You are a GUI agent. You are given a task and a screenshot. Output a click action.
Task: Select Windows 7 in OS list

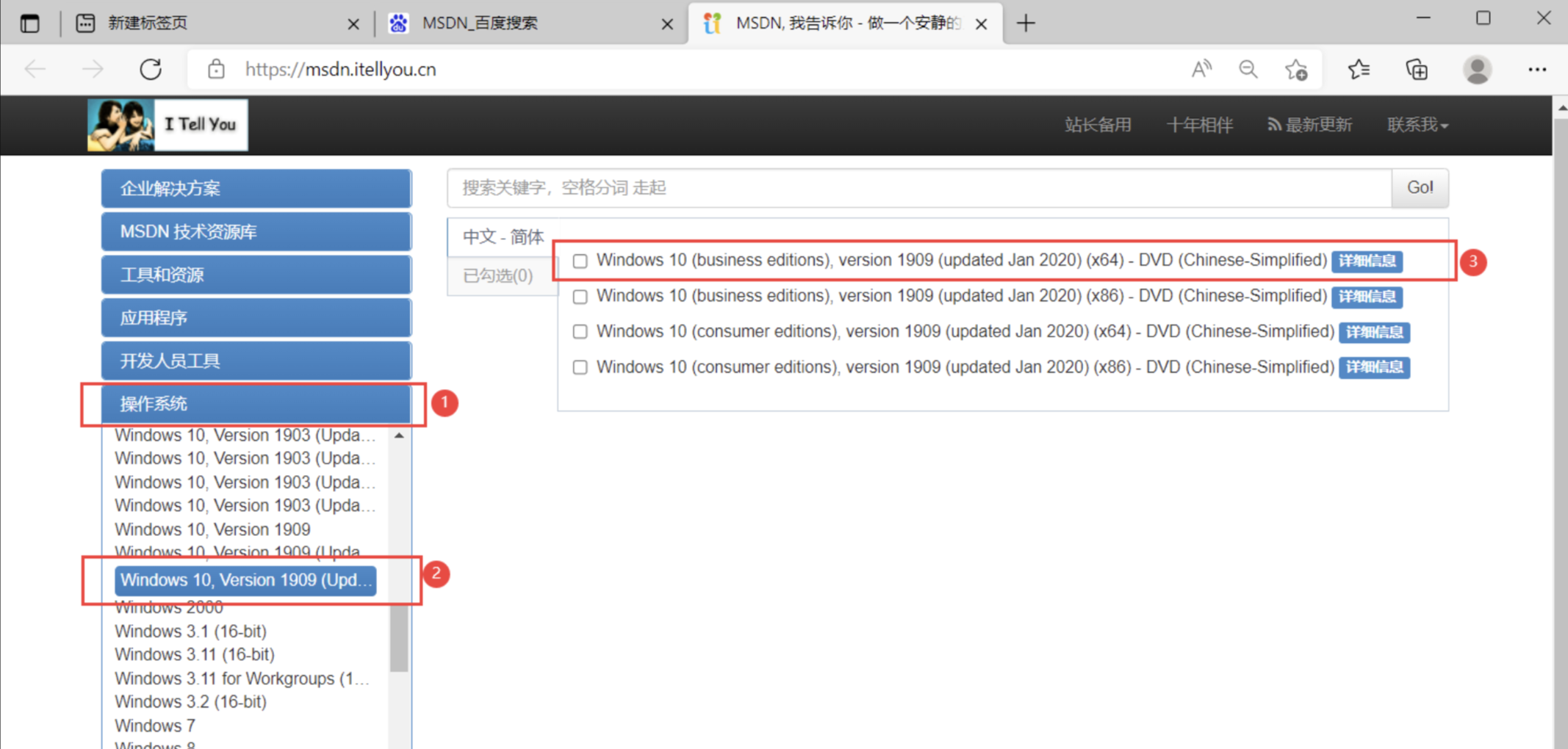[155, 726]
